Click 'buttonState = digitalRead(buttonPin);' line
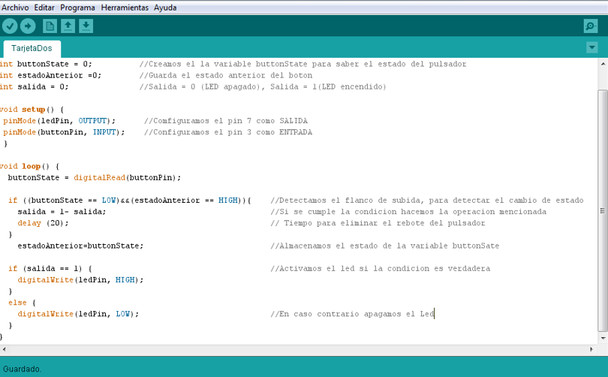Screen dimensions: 608x377 (x=94, y=178)
